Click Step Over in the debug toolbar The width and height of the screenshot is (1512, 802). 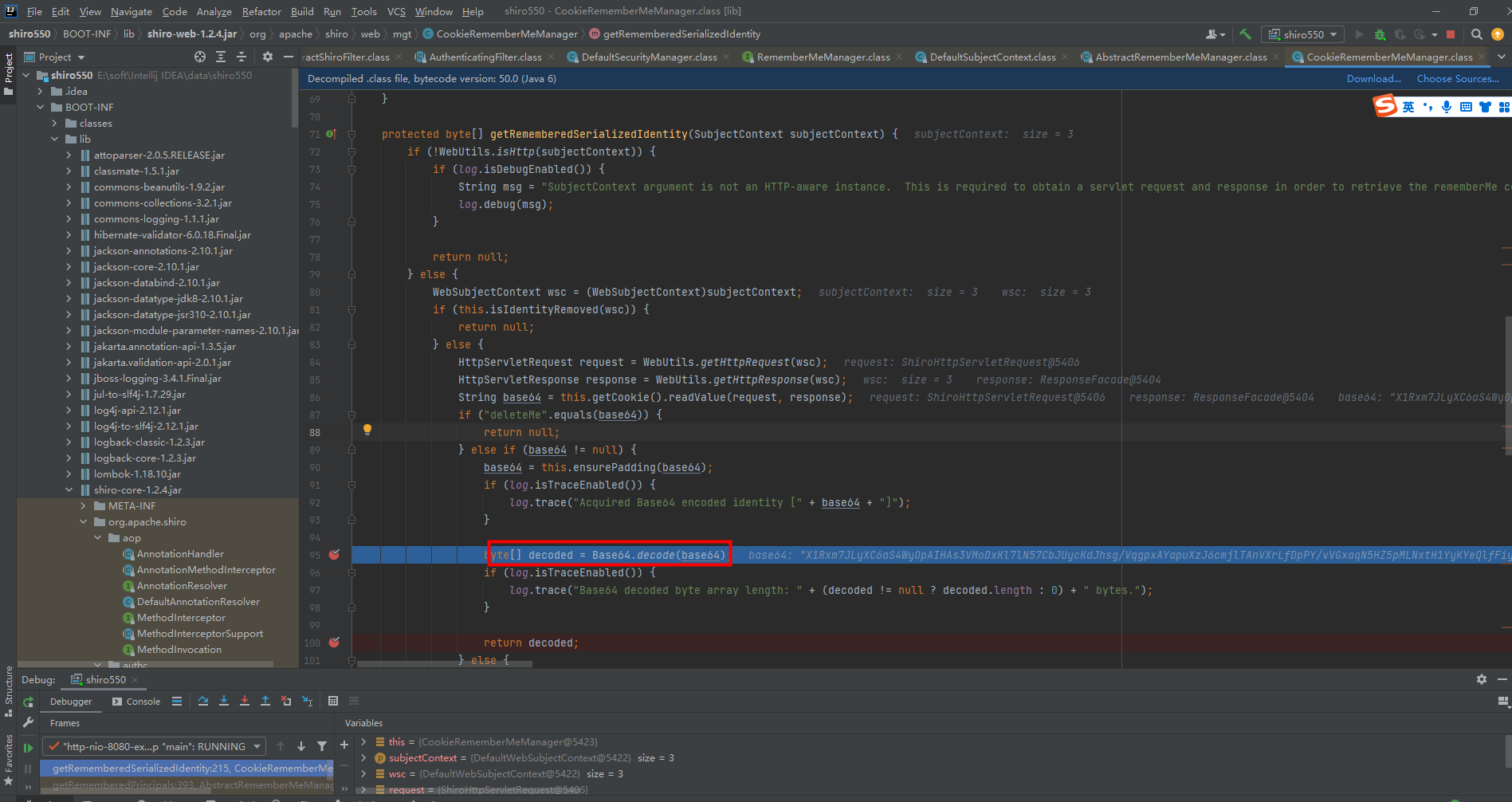click(203, 701)
